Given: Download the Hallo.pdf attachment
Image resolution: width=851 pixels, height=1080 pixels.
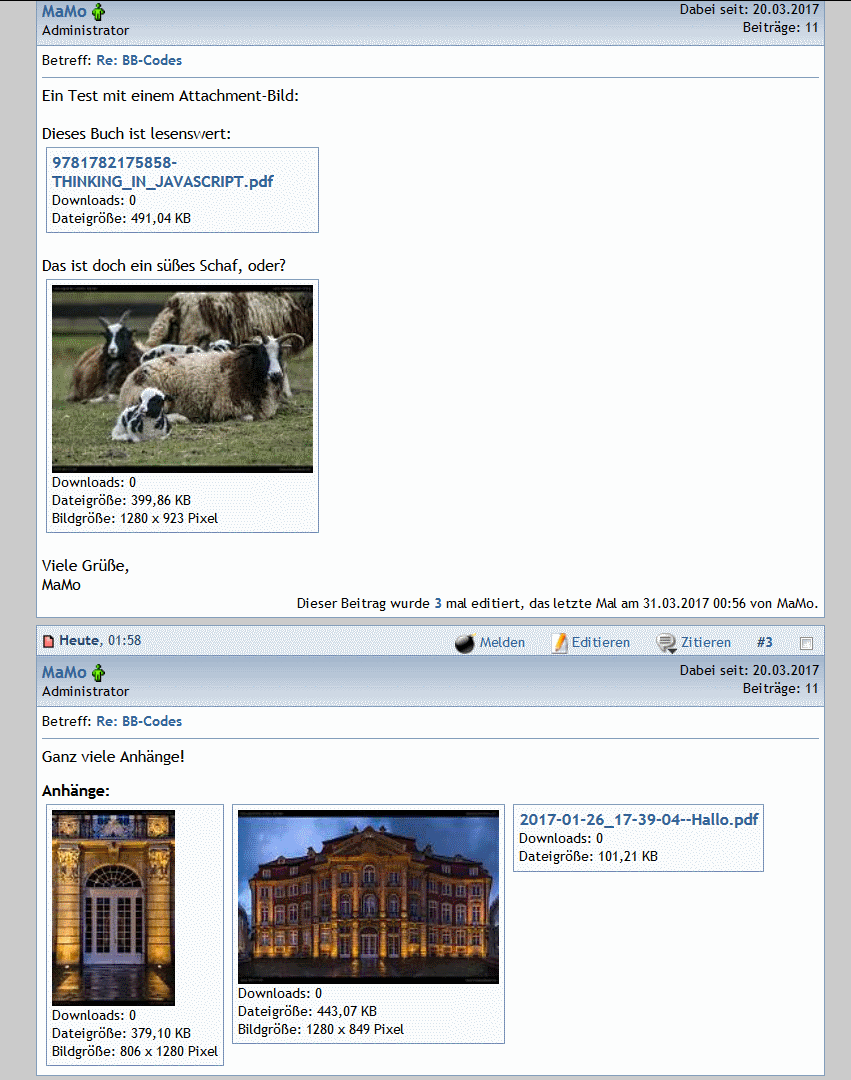Looking at the screenshot, I should click(x=638, y=819).
